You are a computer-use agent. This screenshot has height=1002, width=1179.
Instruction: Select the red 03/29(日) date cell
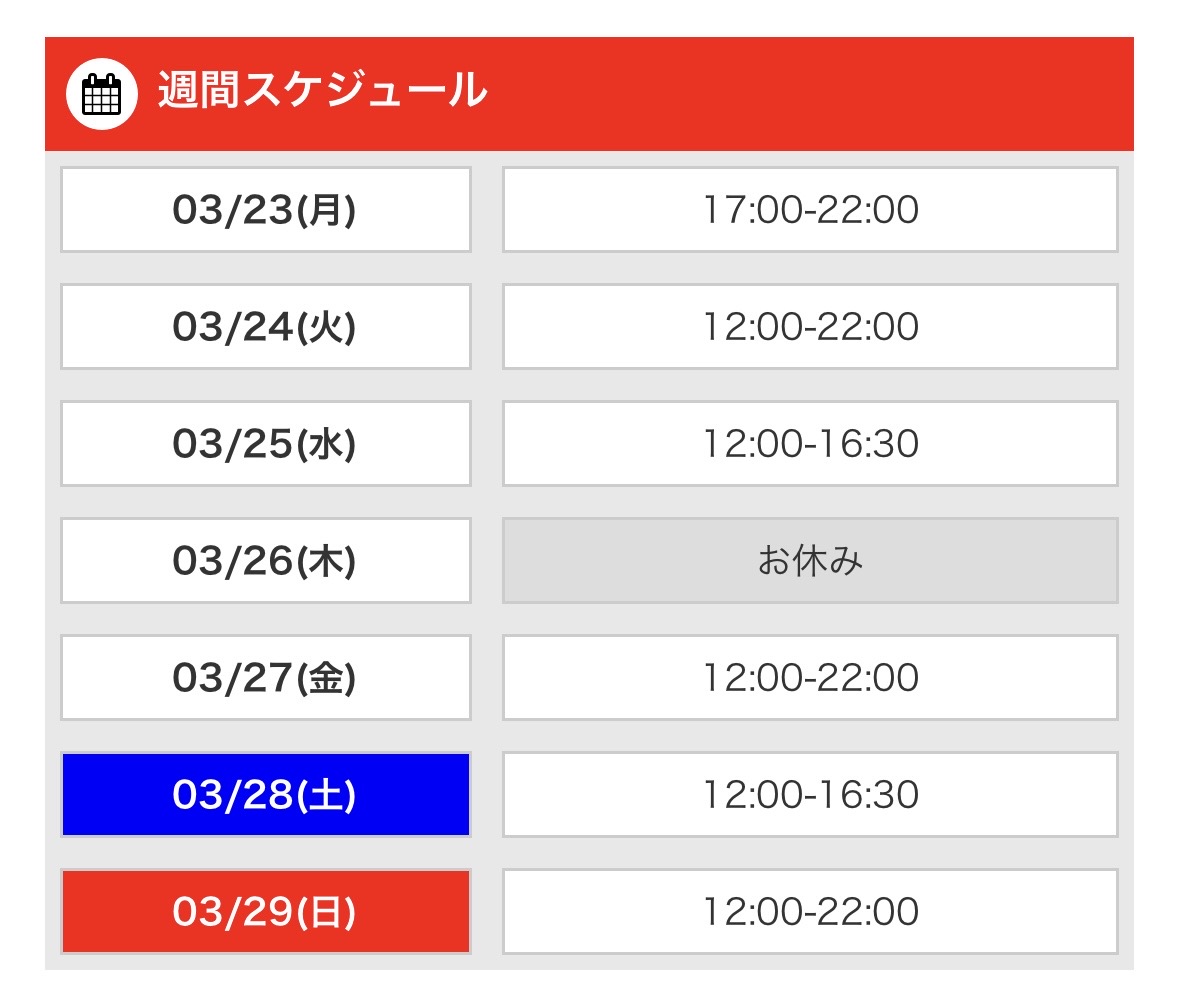pos(265,912)
